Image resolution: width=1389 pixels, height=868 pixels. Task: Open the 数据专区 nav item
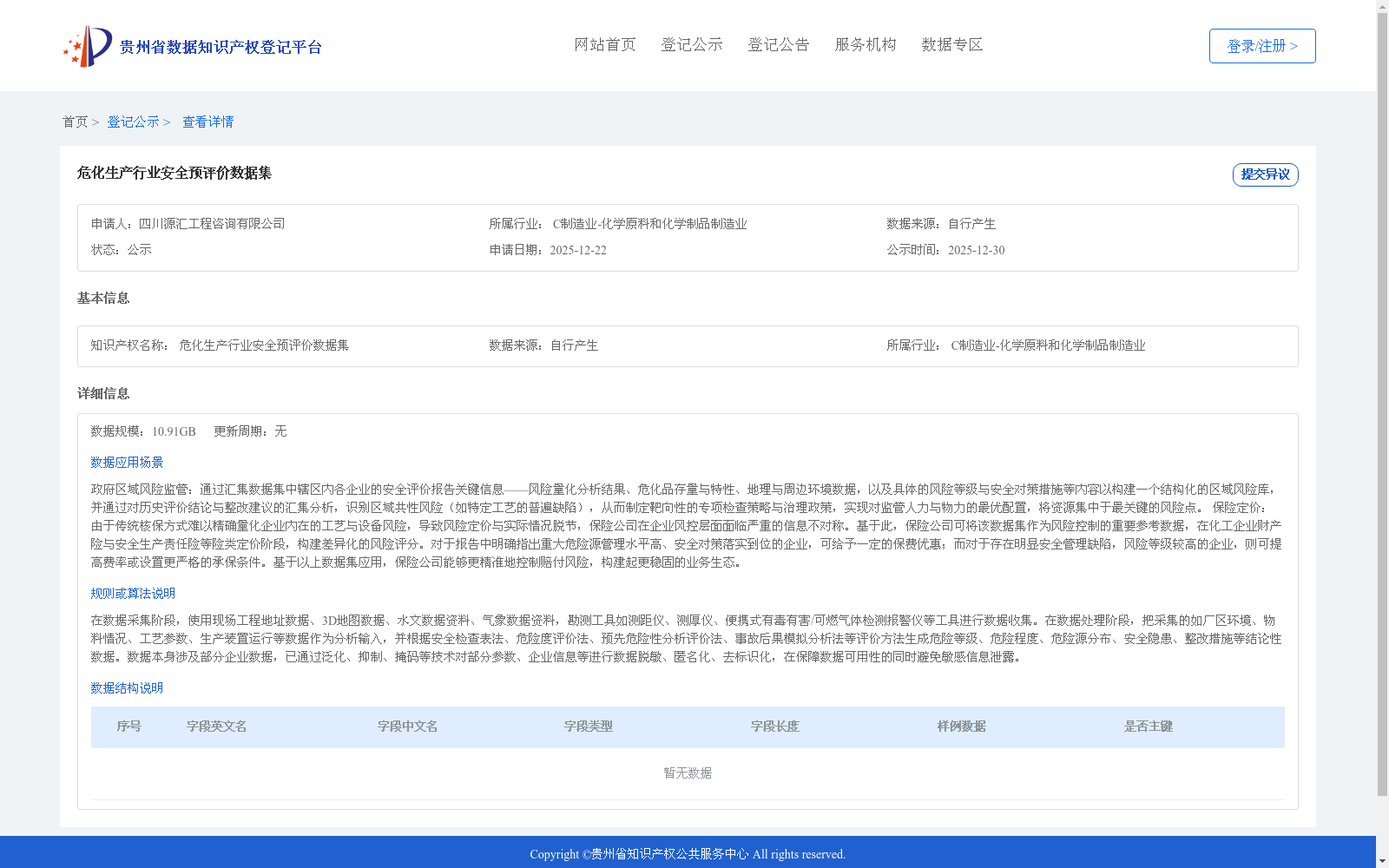[952, 45]
